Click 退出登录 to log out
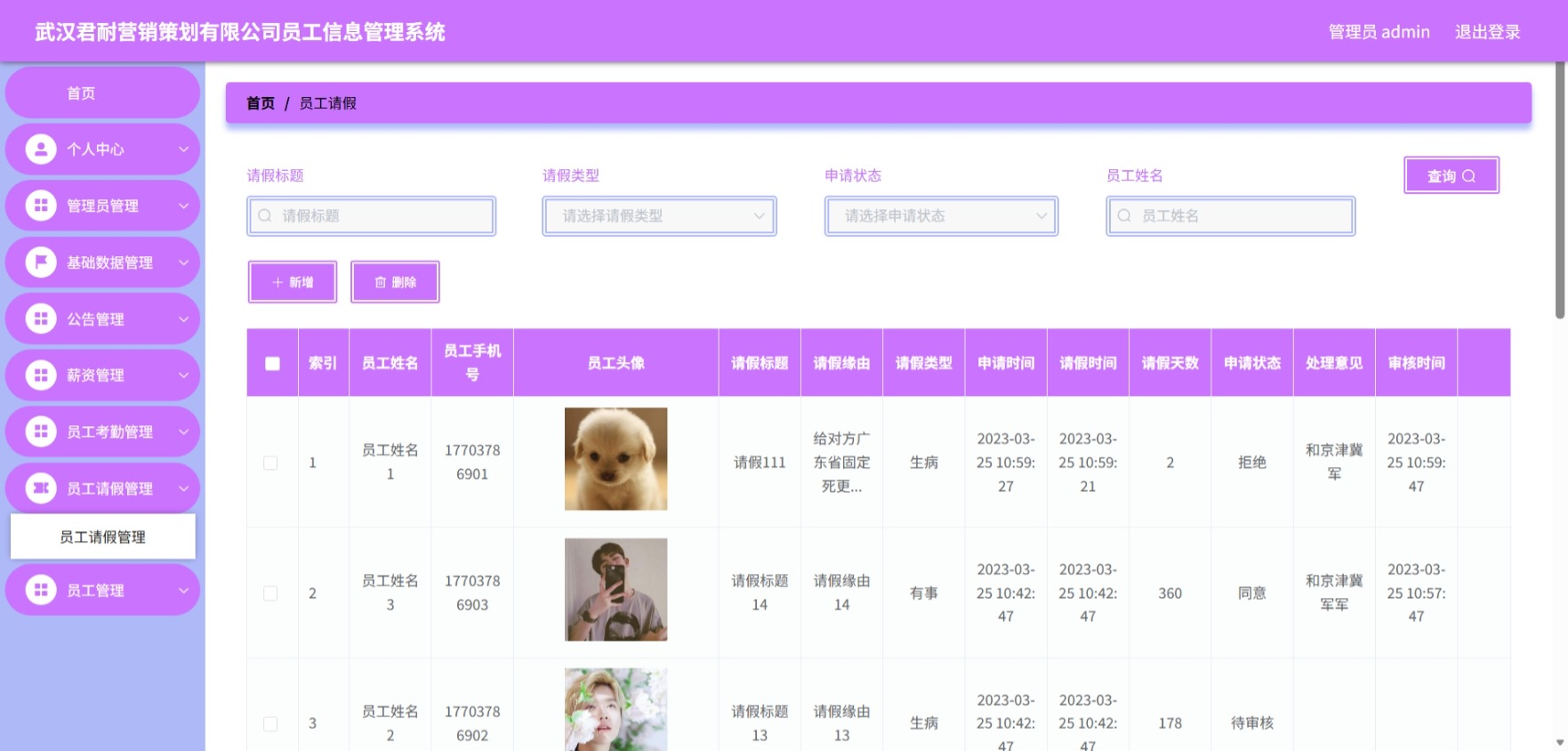The image size is (1568, 751). [1487, 32]
